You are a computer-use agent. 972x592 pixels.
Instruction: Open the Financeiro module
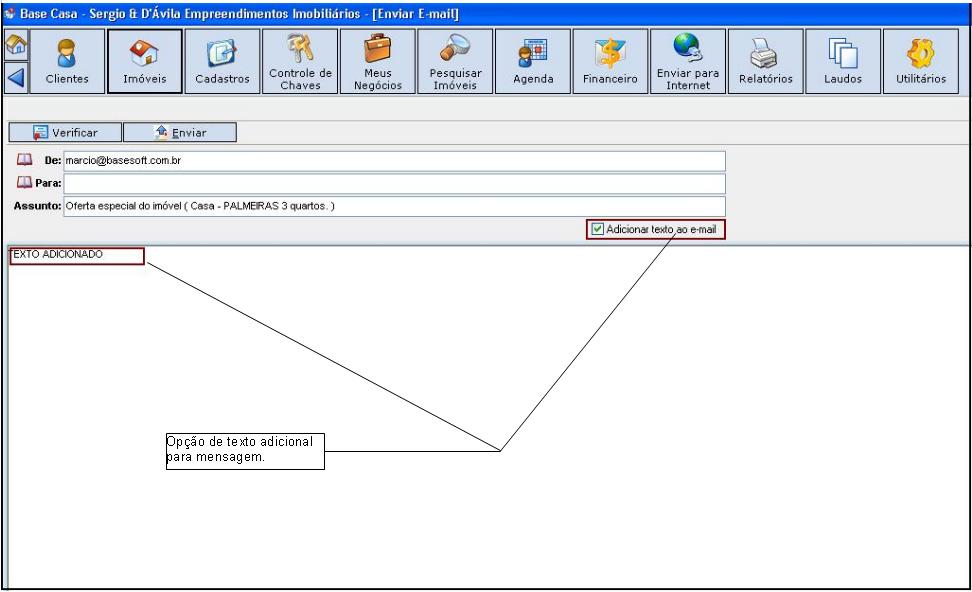(610, 61)
